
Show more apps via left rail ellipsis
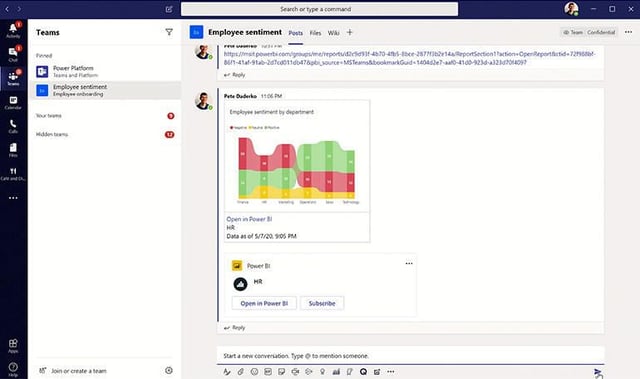pyautogui.click(x=13, y=198)
